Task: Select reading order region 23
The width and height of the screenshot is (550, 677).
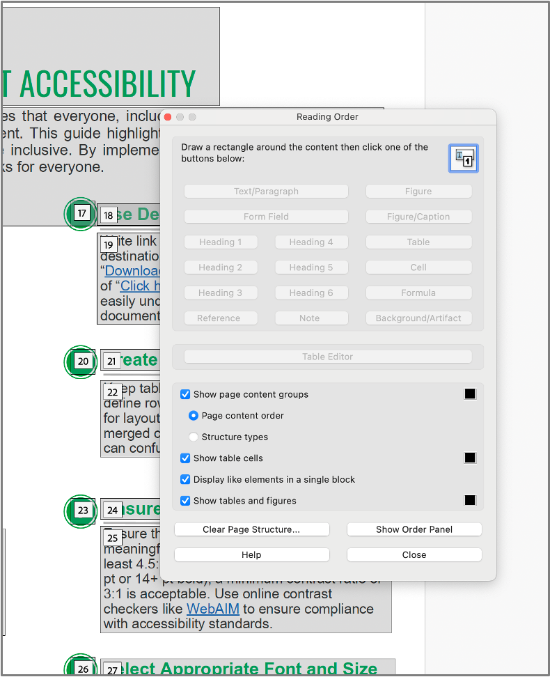Action: (x=83, y=510)
